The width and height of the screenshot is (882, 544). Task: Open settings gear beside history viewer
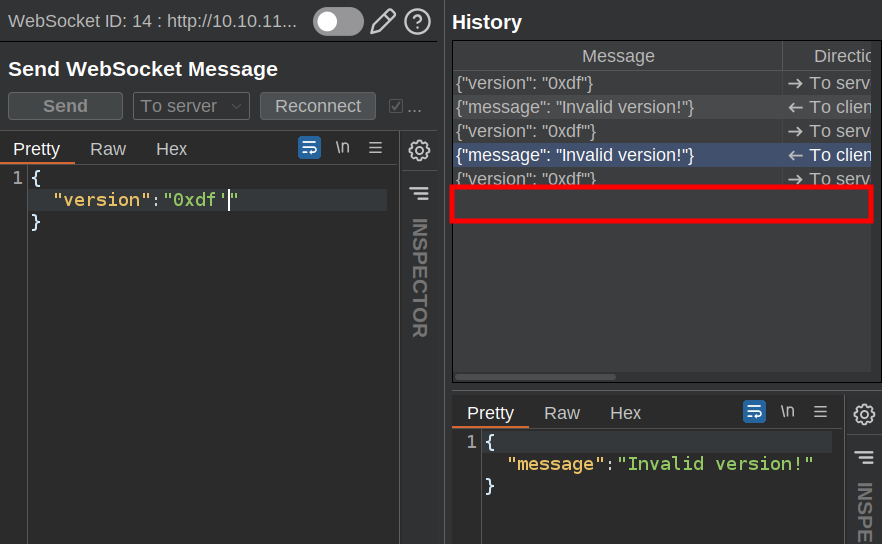click(x=864, y=414)
